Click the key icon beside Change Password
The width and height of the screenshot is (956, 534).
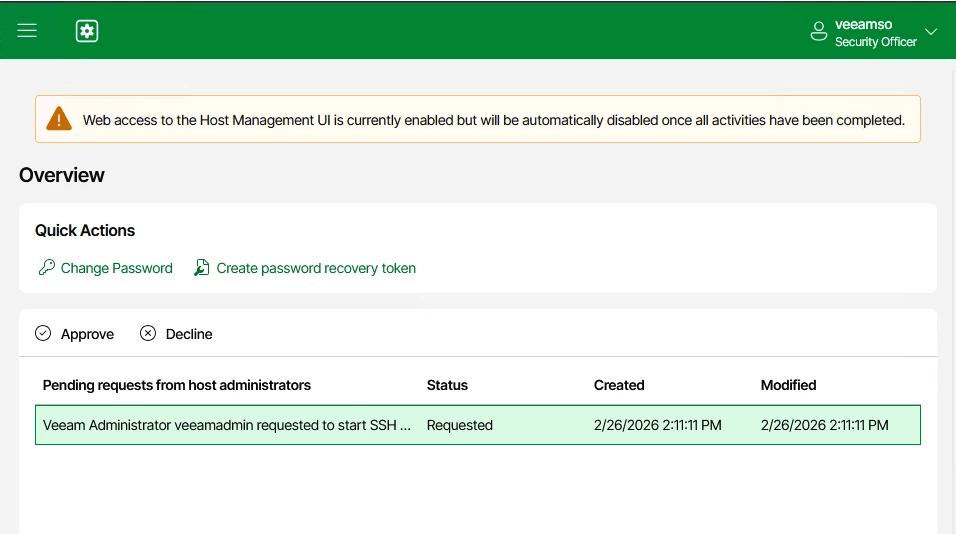click(46, 268)
